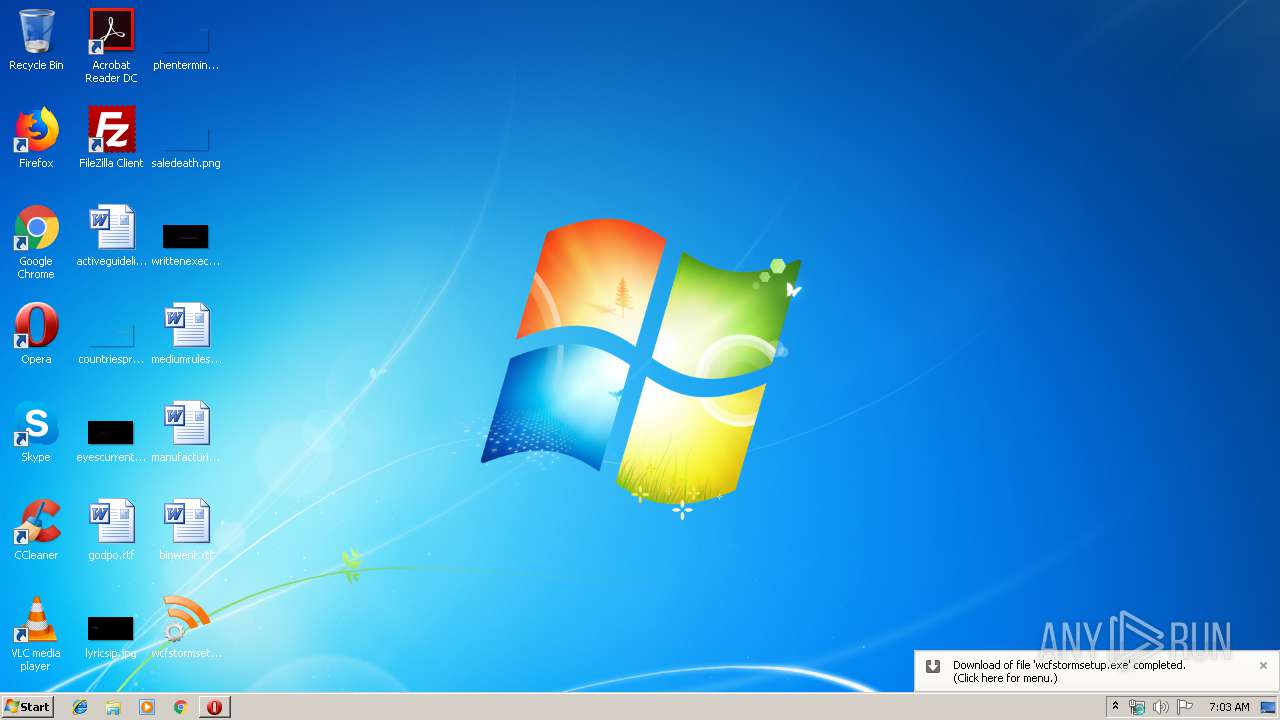Select the manufacturi... Word document
This screenshot has width=1280, height=720.
coord(186,432)
